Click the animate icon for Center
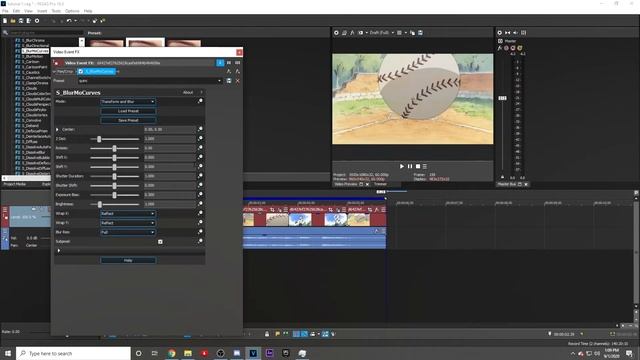Image resolution: width=640 pixels, height=360 pixels. (x=200, y=129)
